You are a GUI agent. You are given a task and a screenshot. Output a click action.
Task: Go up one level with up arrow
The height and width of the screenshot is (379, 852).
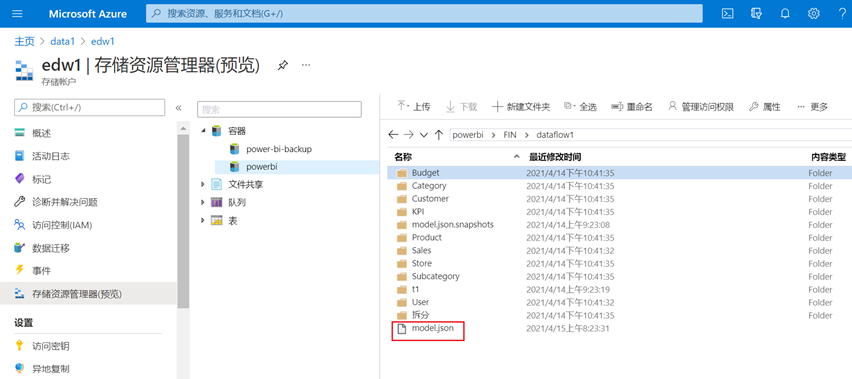(438, 135)
